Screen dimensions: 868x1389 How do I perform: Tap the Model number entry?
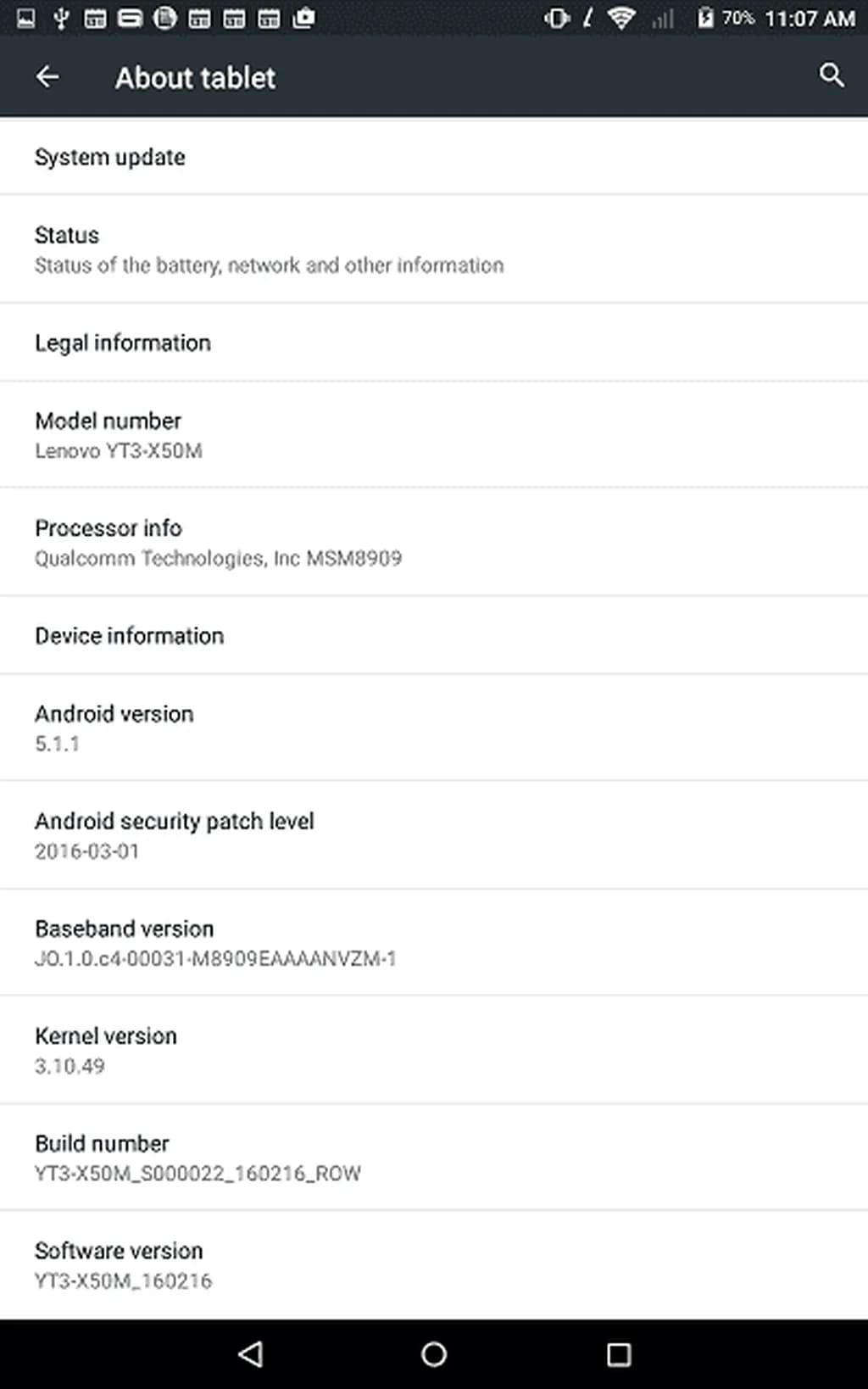pos(434,435)
